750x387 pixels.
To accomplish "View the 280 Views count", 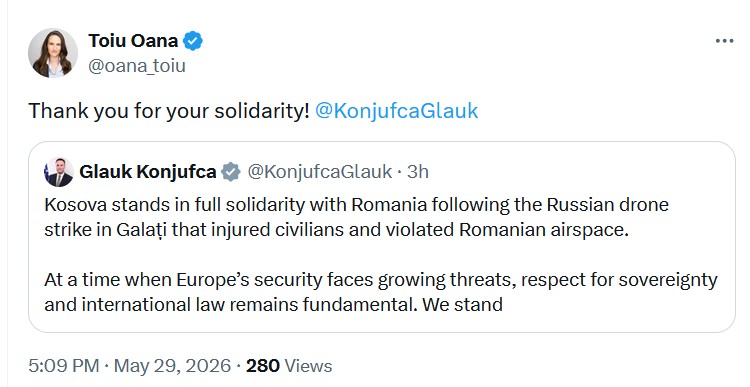I will point(289,366).
